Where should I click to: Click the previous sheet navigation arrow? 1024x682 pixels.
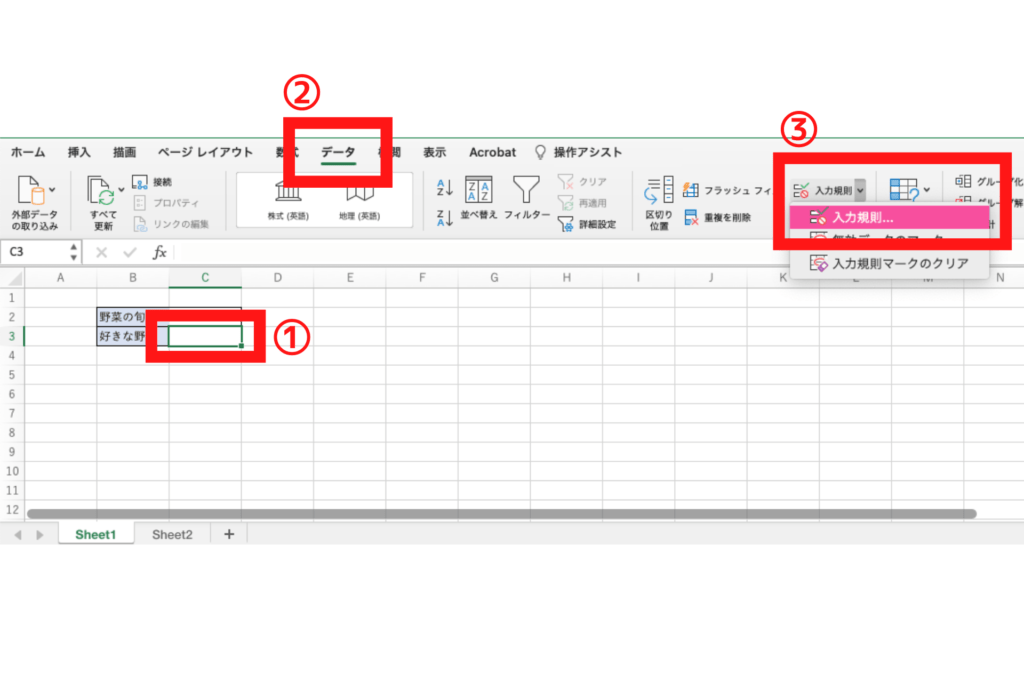pyautogui.click(x=18, y=535)
